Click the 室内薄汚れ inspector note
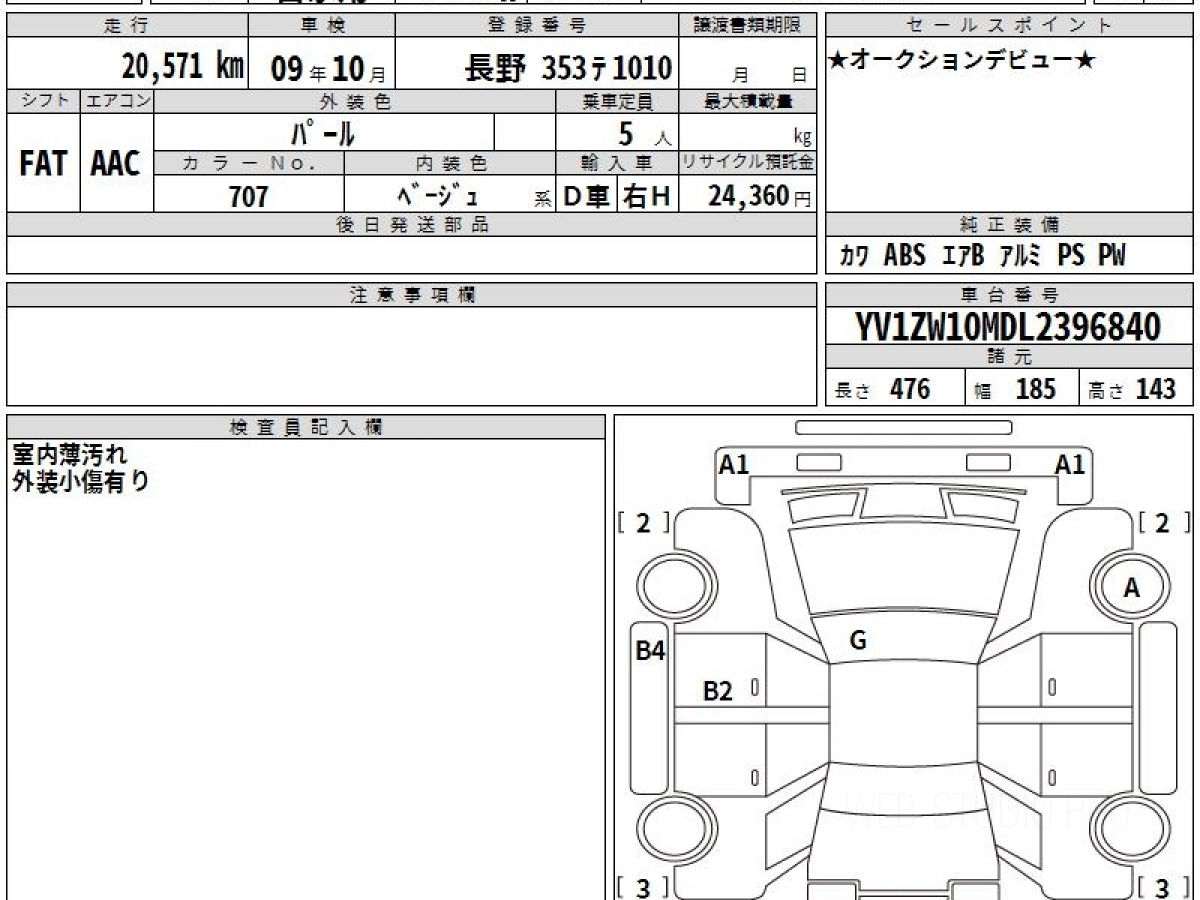The width and height of the screenshot is (1200, 900). (x=70, y=455)
